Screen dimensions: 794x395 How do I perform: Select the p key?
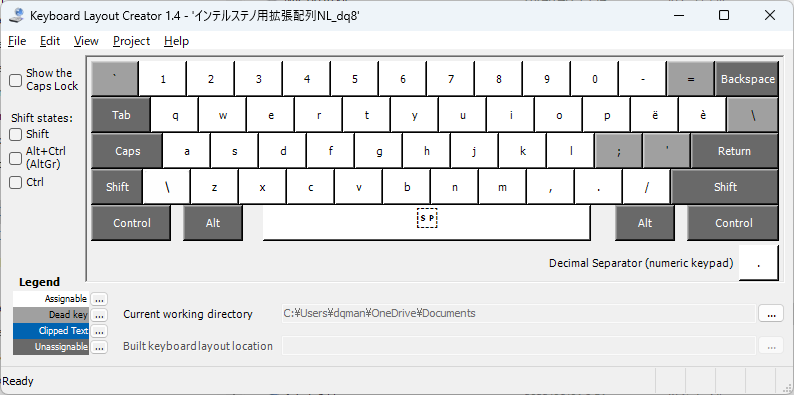607,115
